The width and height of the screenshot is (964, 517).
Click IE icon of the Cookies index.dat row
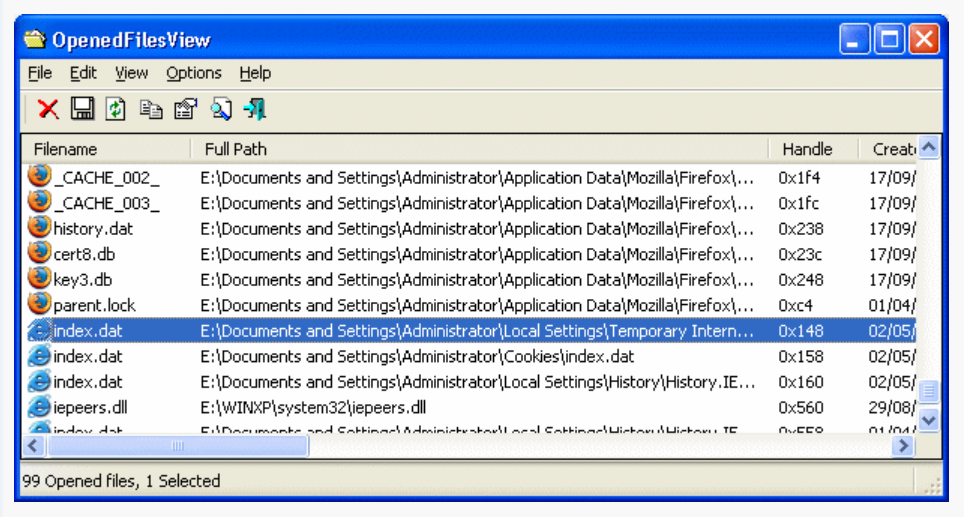tap(39, 356)
